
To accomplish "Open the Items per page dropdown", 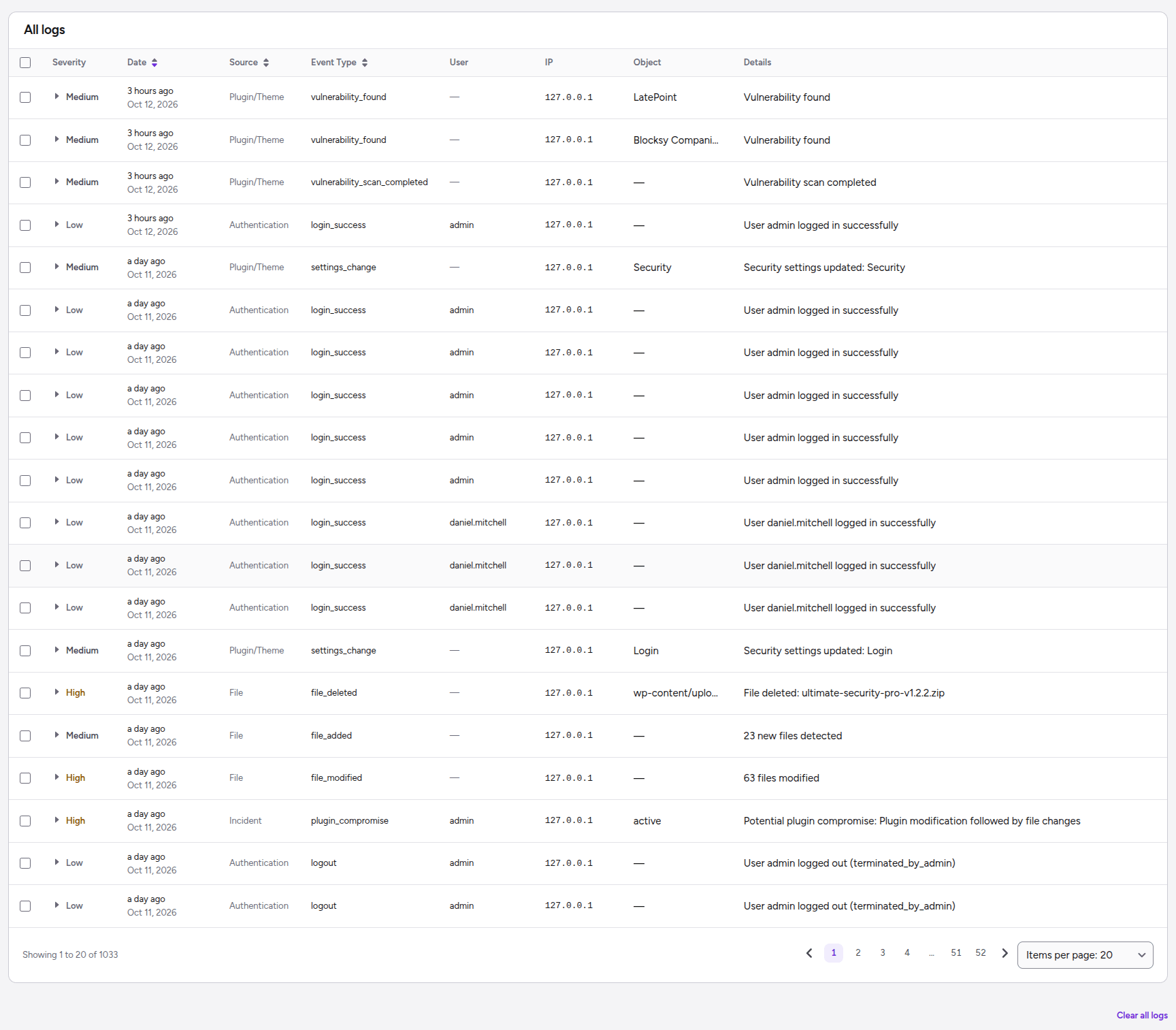I will point(1085,955).
